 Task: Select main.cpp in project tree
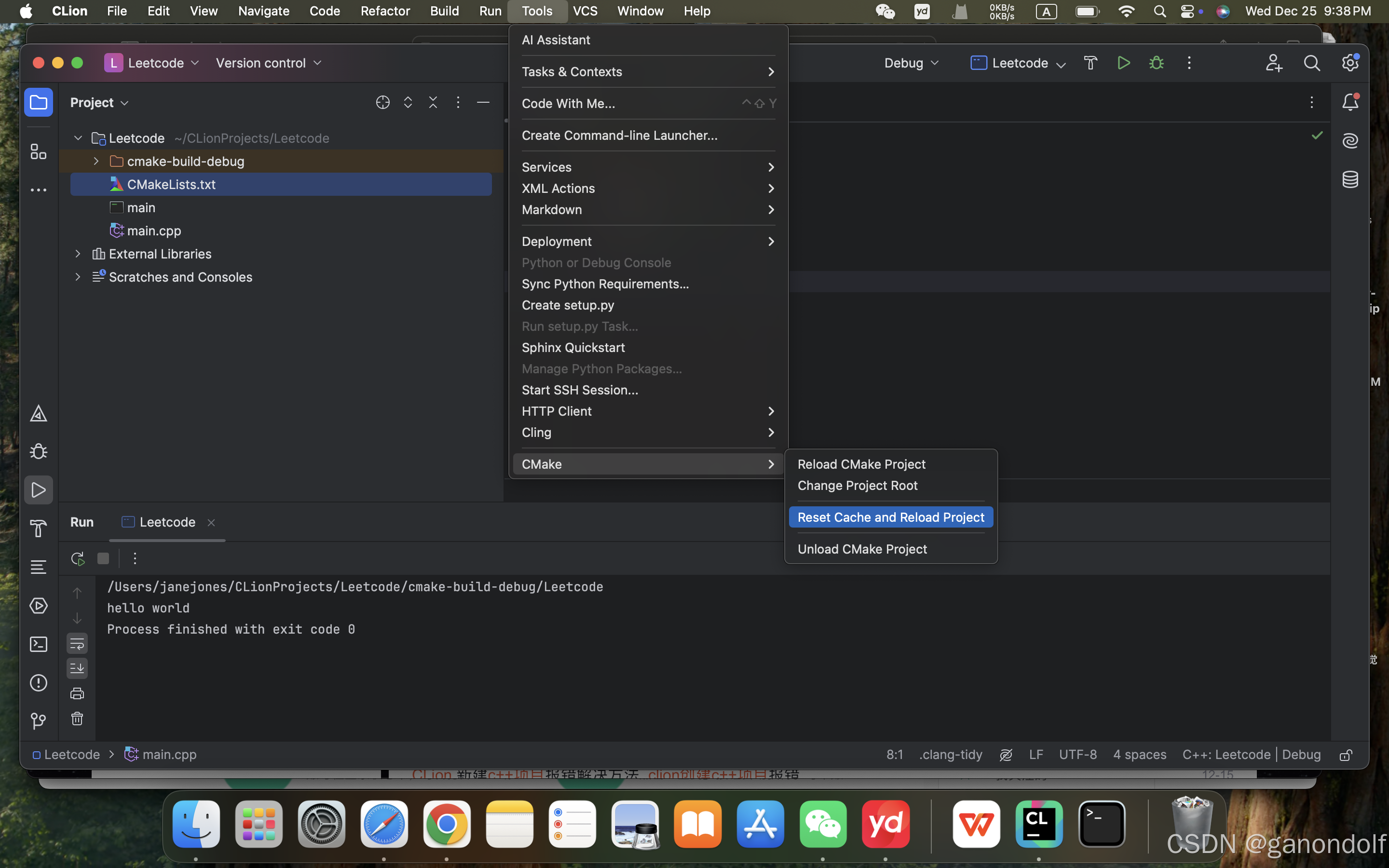(x=154, y=231)
